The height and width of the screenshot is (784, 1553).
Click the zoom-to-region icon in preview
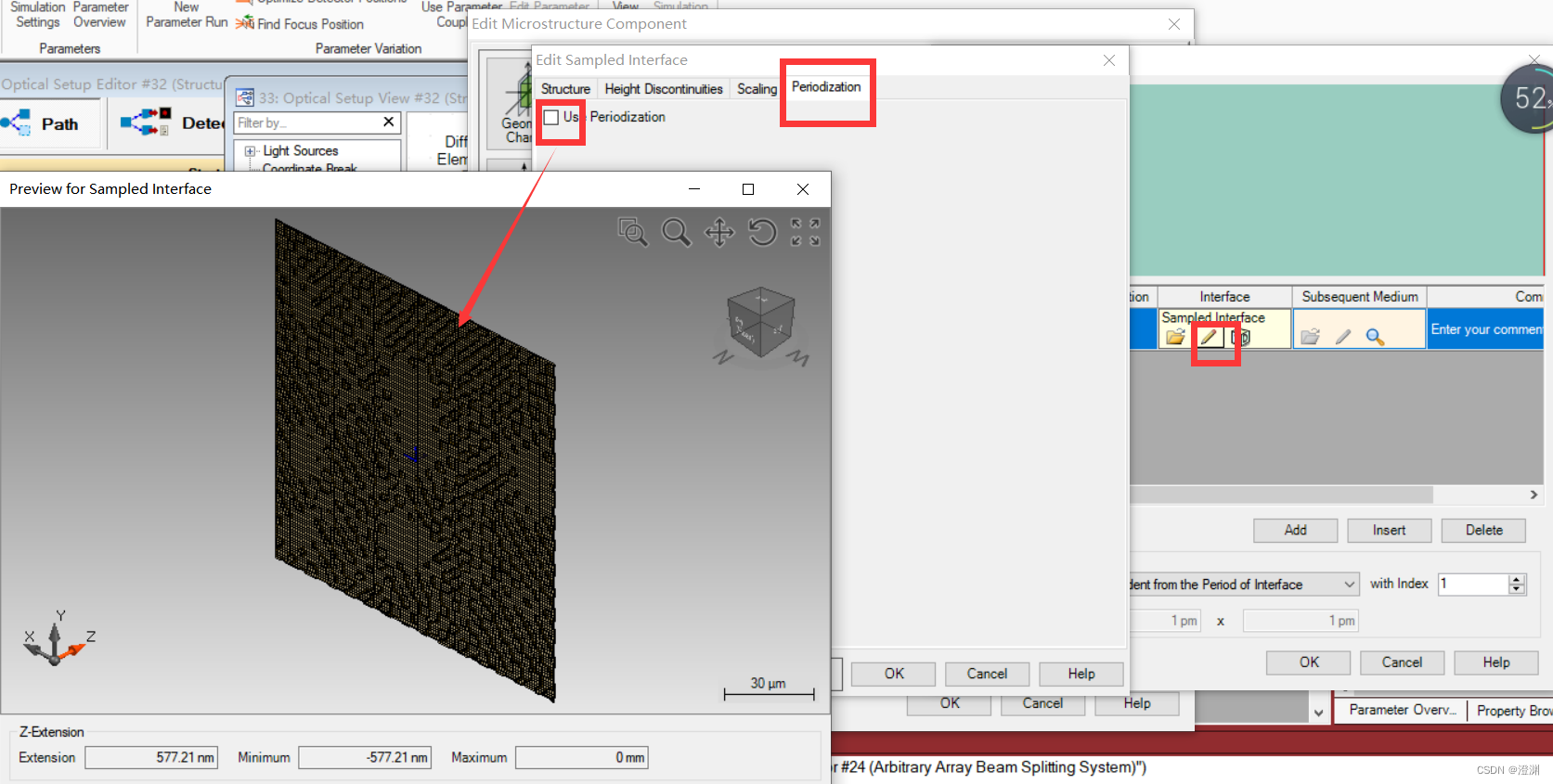pyautogui.click(x=633, y=231)
